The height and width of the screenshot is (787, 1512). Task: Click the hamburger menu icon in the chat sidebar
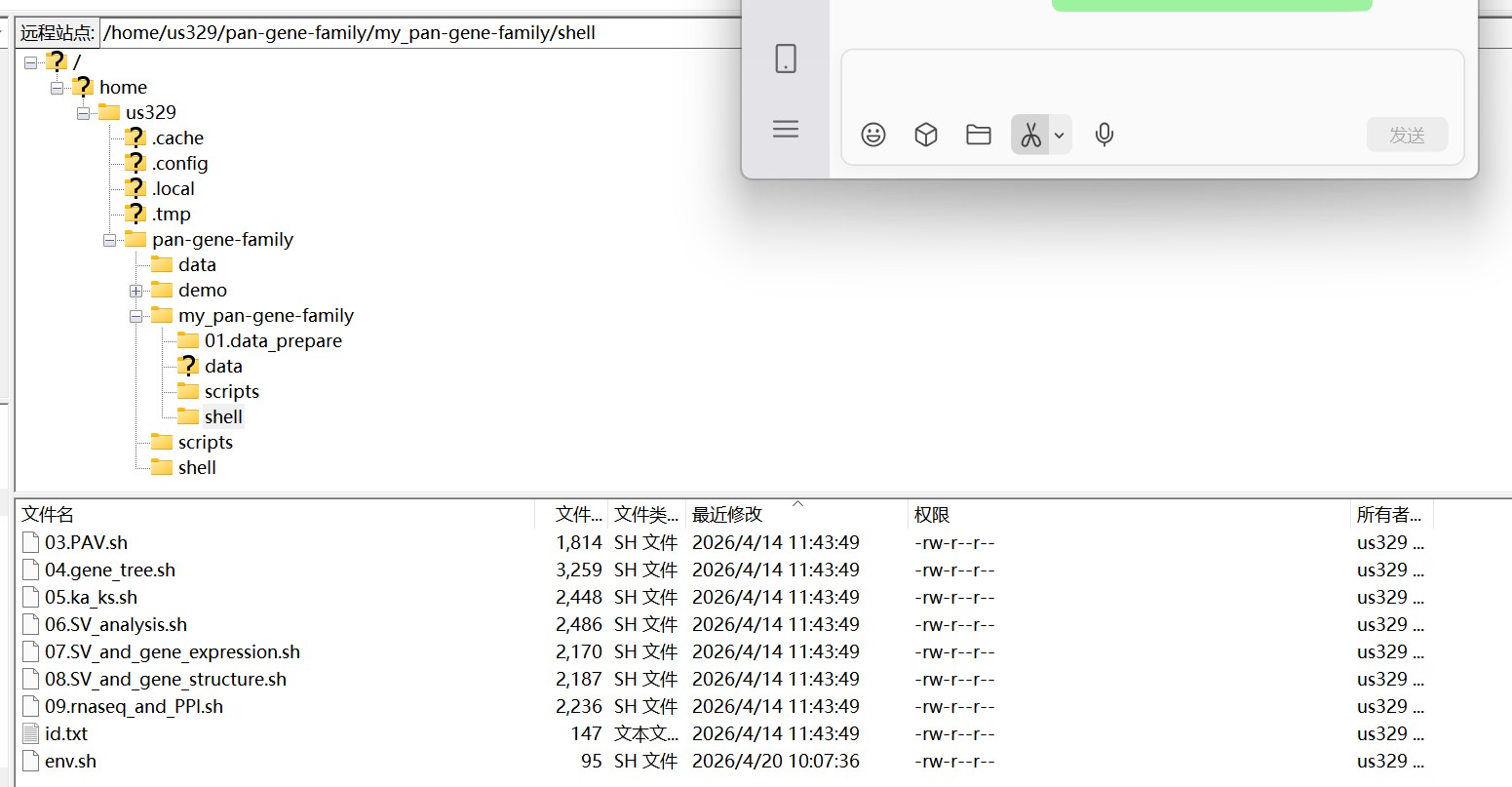(786, 129)
